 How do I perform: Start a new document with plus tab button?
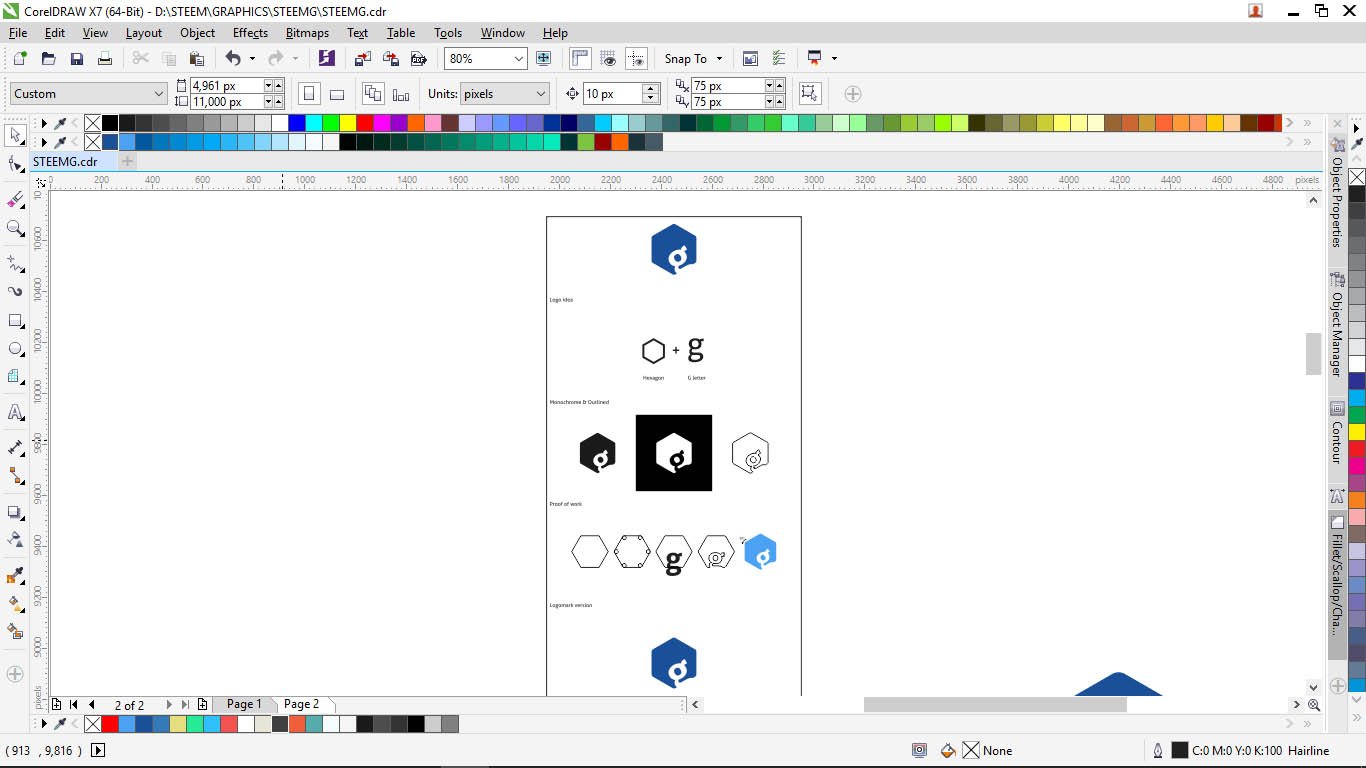pyautogui.click(x=127, y=162)
